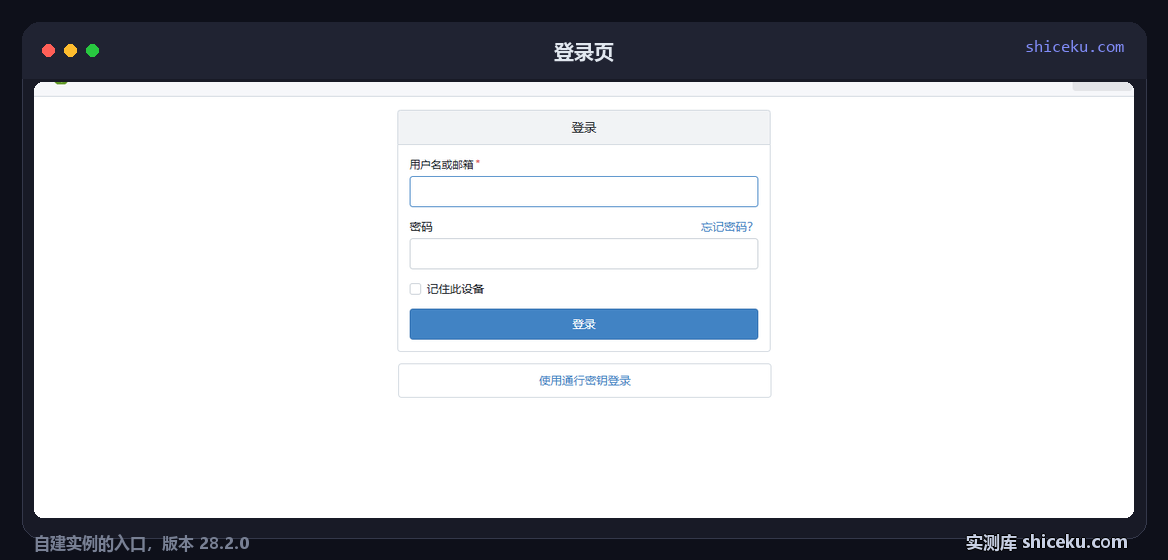
Task: Enable the 记住此设备 checkbox
Action: 416,289
